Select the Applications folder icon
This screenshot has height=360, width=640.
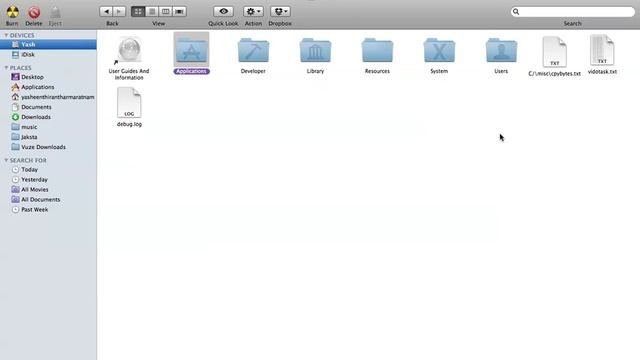pos(191,50)
